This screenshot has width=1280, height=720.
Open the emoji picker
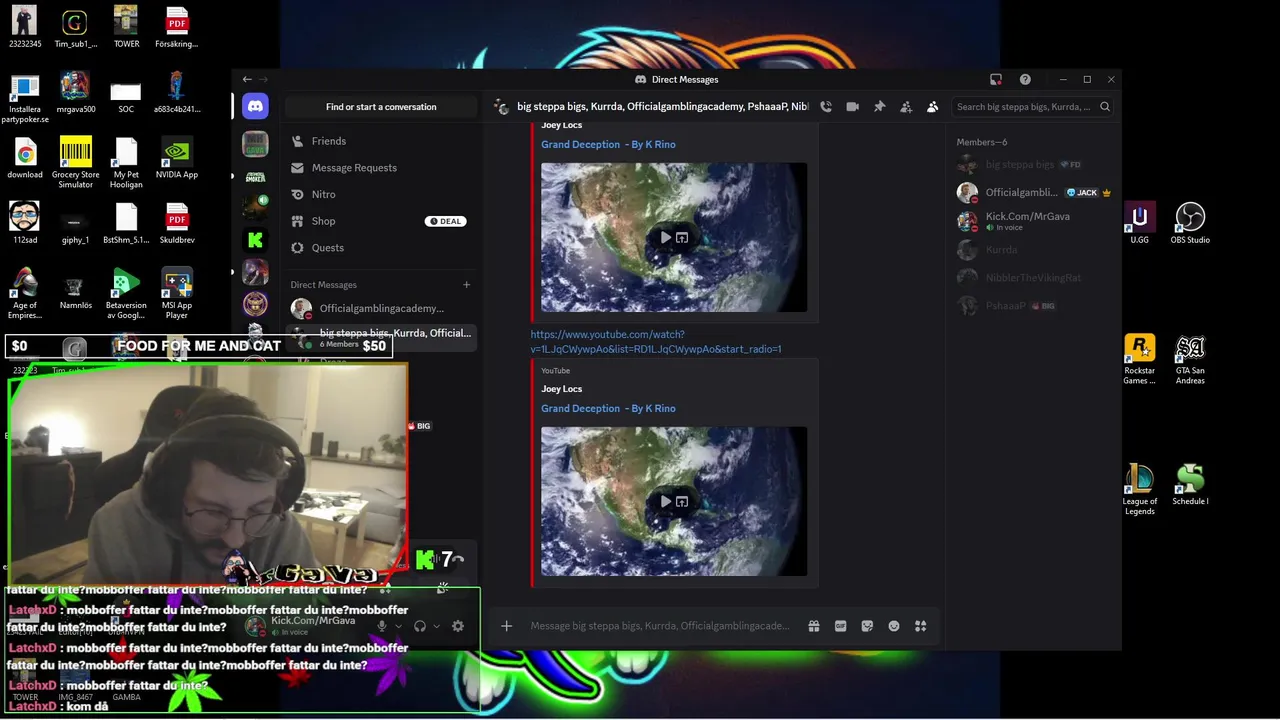tap(894, 626)
